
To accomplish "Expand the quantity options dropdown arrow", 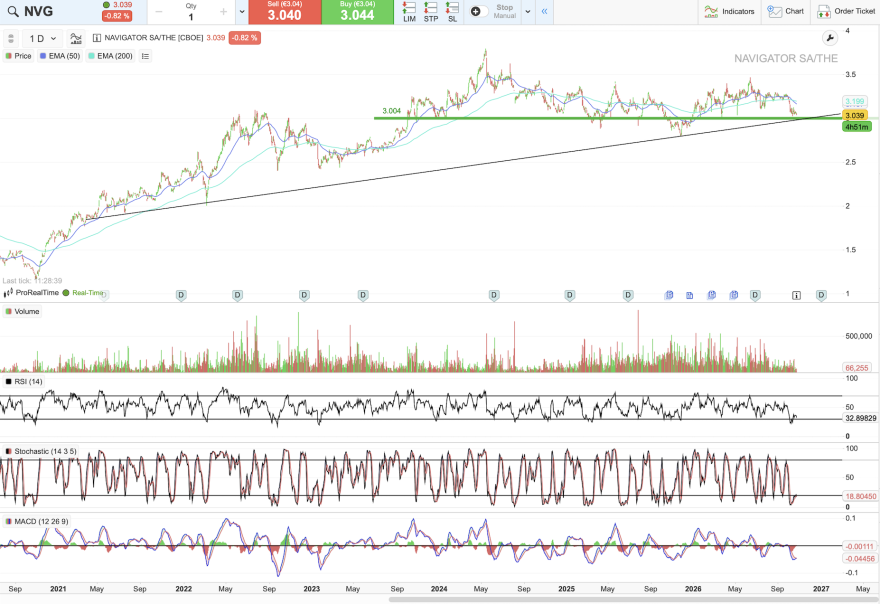I will [x=241, y=11].
